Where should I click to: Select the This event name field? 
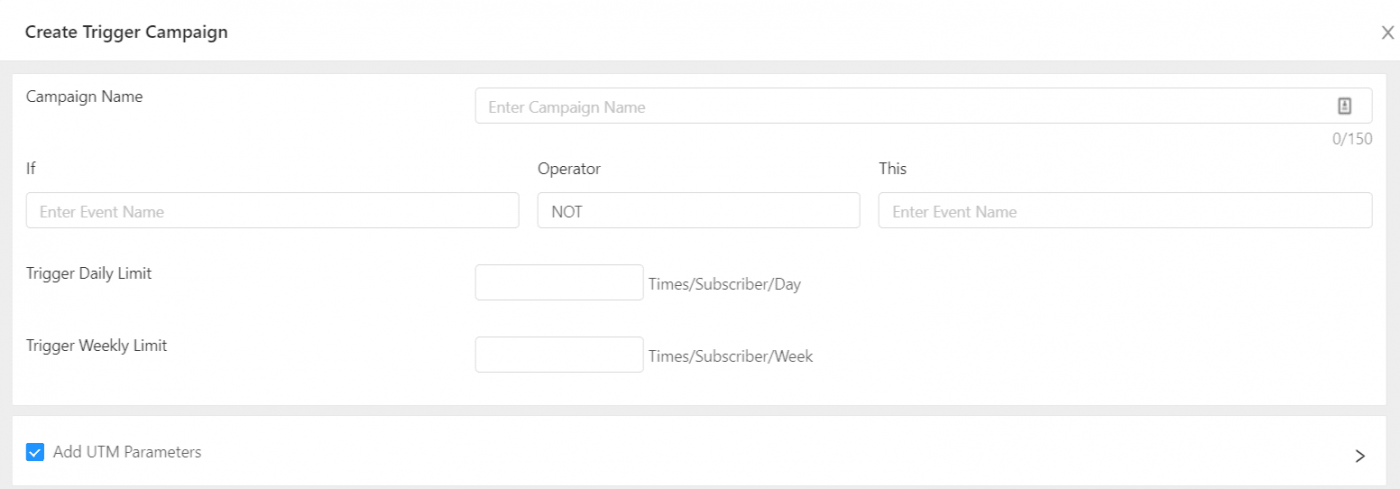[x=1125, y=210]
